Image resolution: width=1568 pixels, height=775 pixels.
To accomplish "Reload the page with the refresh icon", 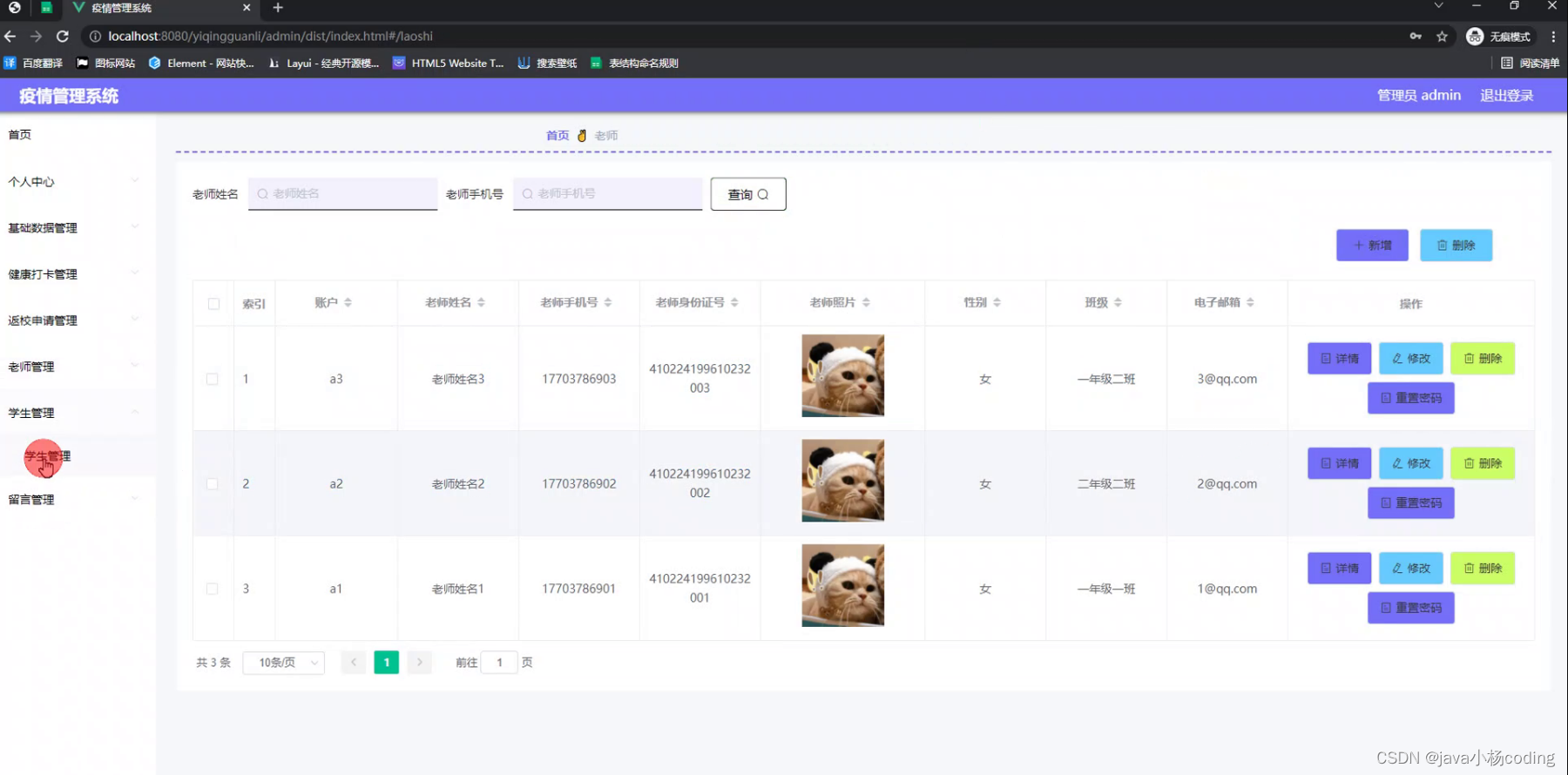I will point(63,37).
